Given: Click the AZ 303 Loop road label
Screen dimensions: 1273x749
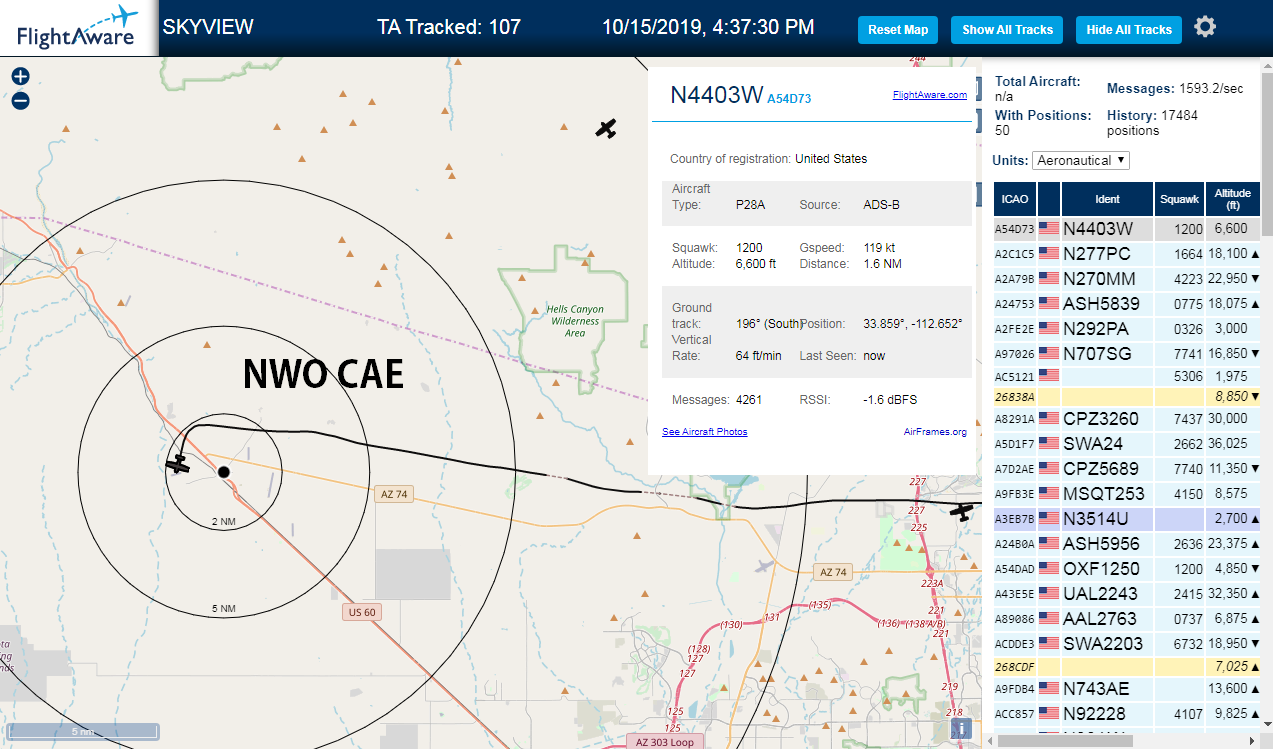Looking at the screenshot, I should [x=664, y=742].
